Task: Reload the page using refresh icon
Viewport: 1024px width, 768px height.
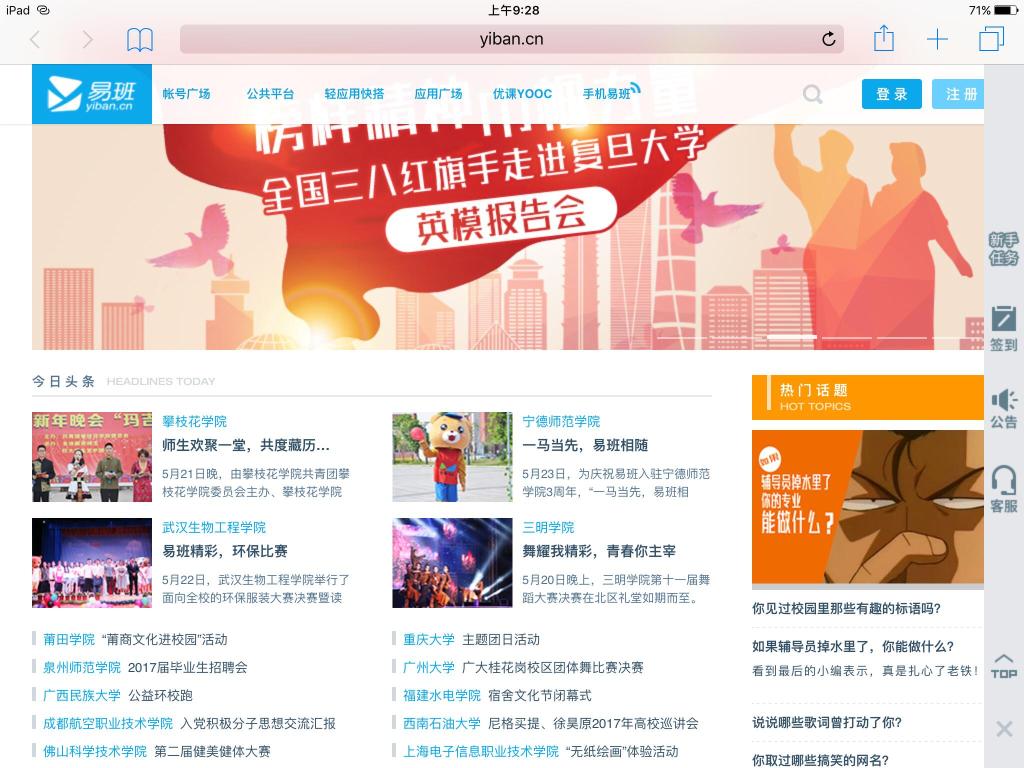Action: point(828,39)
